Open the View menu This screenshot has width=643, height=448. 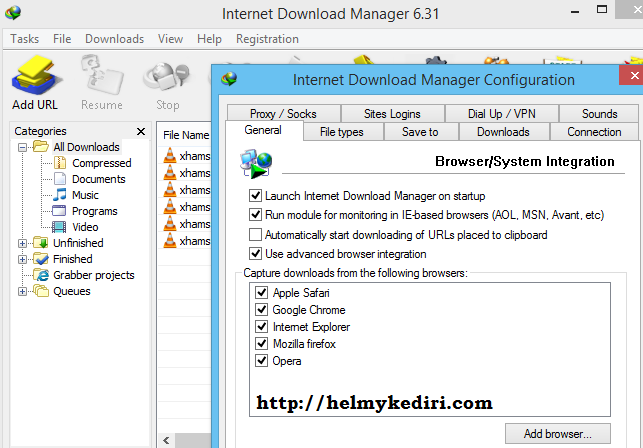point(170,39)
